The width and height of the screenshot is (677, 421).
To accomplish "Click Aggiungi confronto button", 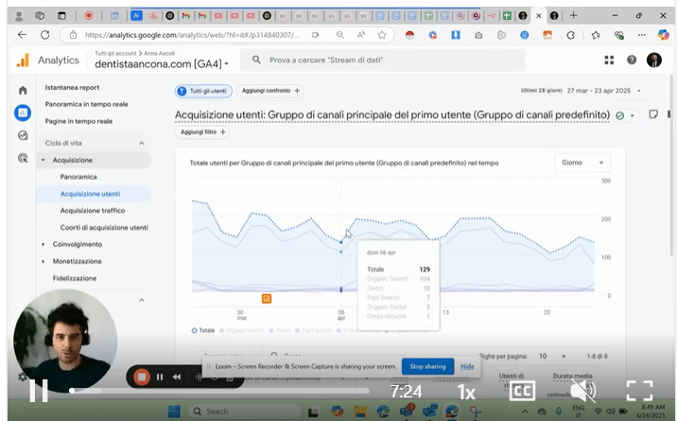I will point(270,91).
